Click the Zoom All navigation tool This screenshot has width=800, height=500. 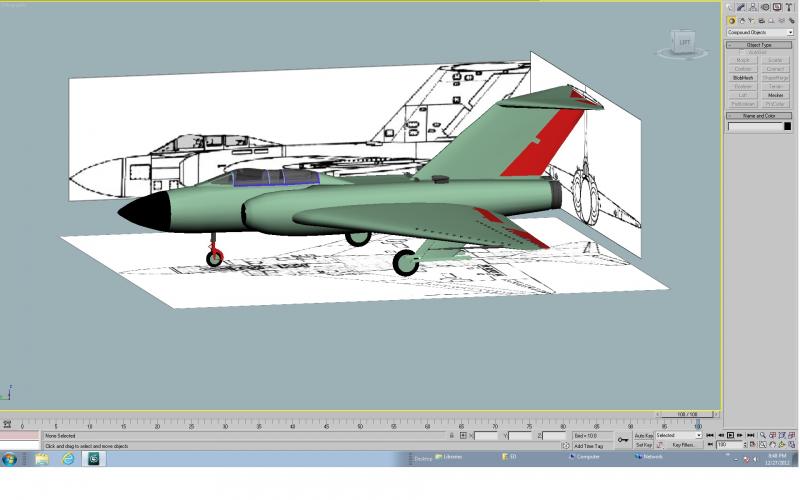(x=772, y=435)
